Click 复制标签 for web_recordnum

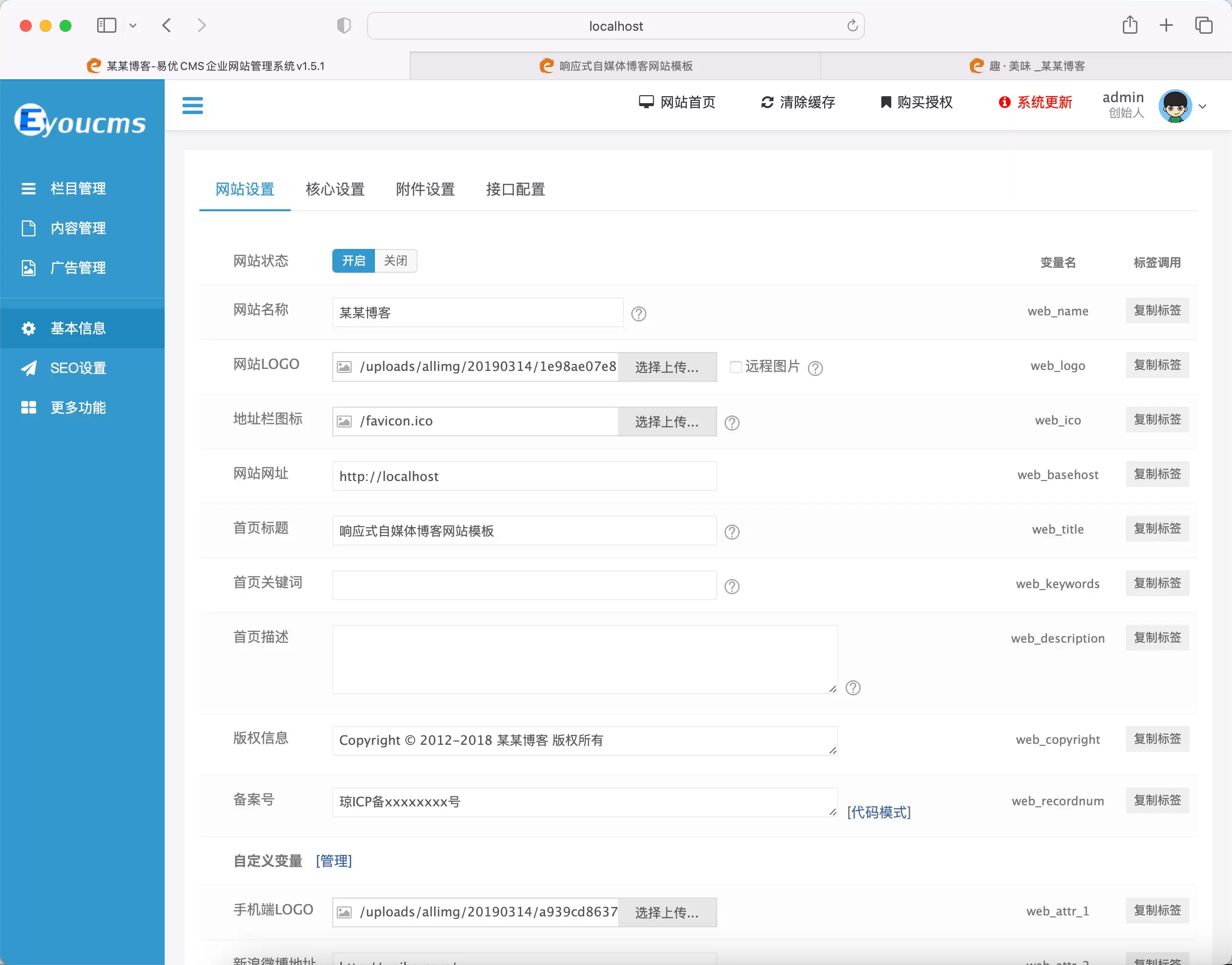click(1157, 800)
